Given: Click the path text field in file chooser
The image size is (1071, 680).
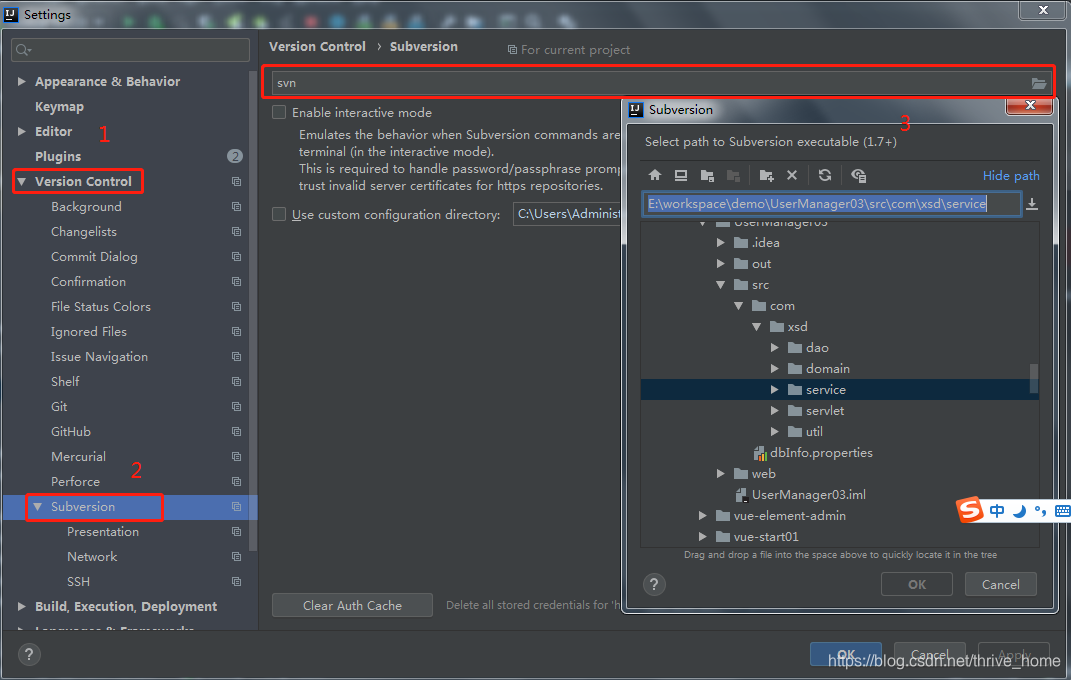Looking at the screenshot, I should click(x=831, y=203).
